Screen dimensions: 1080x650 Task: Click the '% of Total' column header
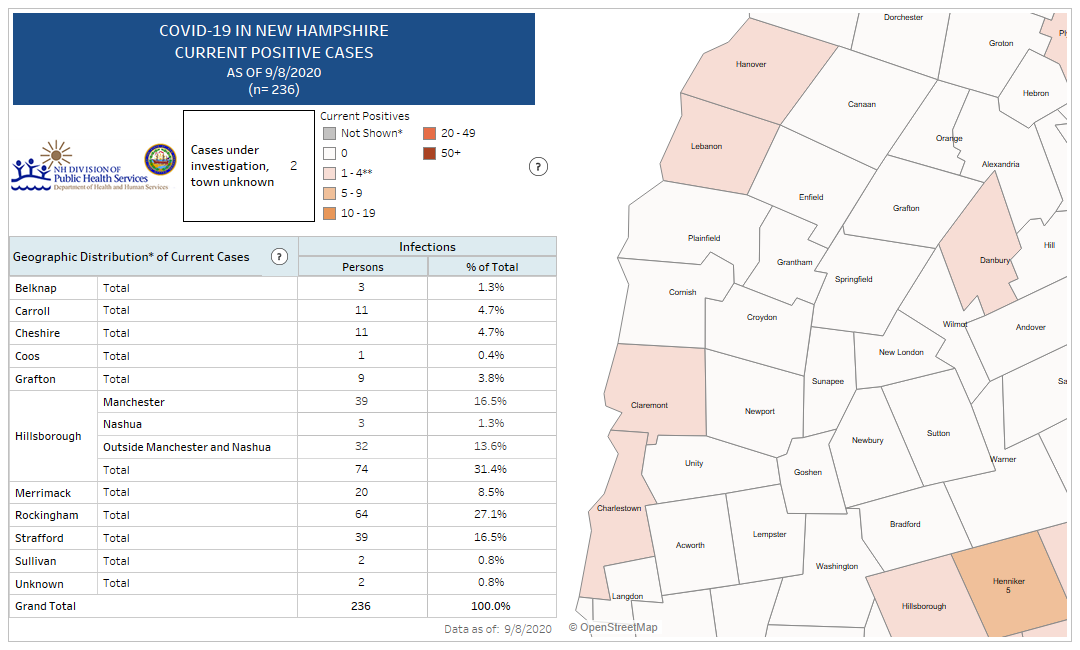tap(492, 267)
